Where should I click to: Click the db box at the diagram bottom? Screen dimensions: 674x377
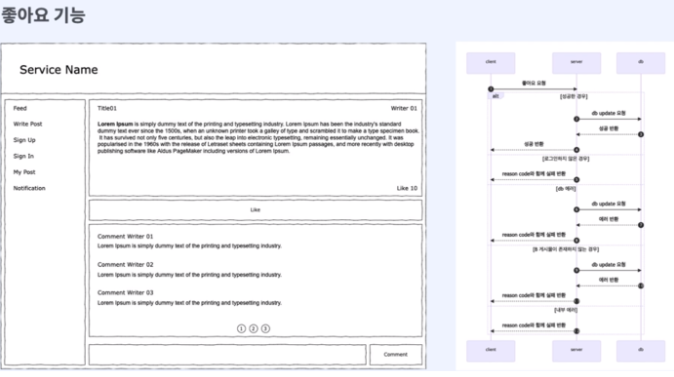(x=640, y=351)
